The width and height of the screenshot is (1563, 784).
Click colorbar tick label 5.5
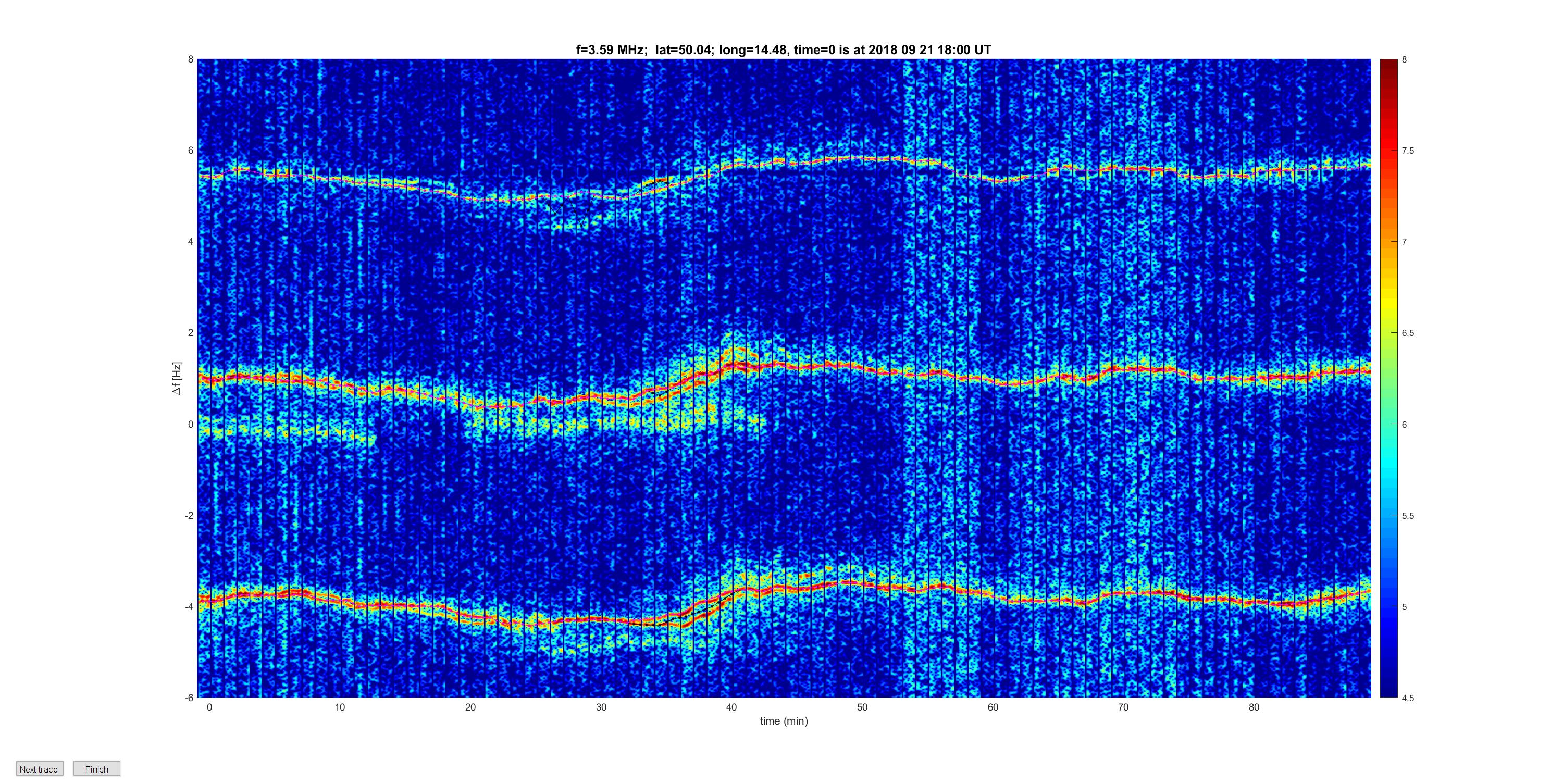[x=1408, y=516]
